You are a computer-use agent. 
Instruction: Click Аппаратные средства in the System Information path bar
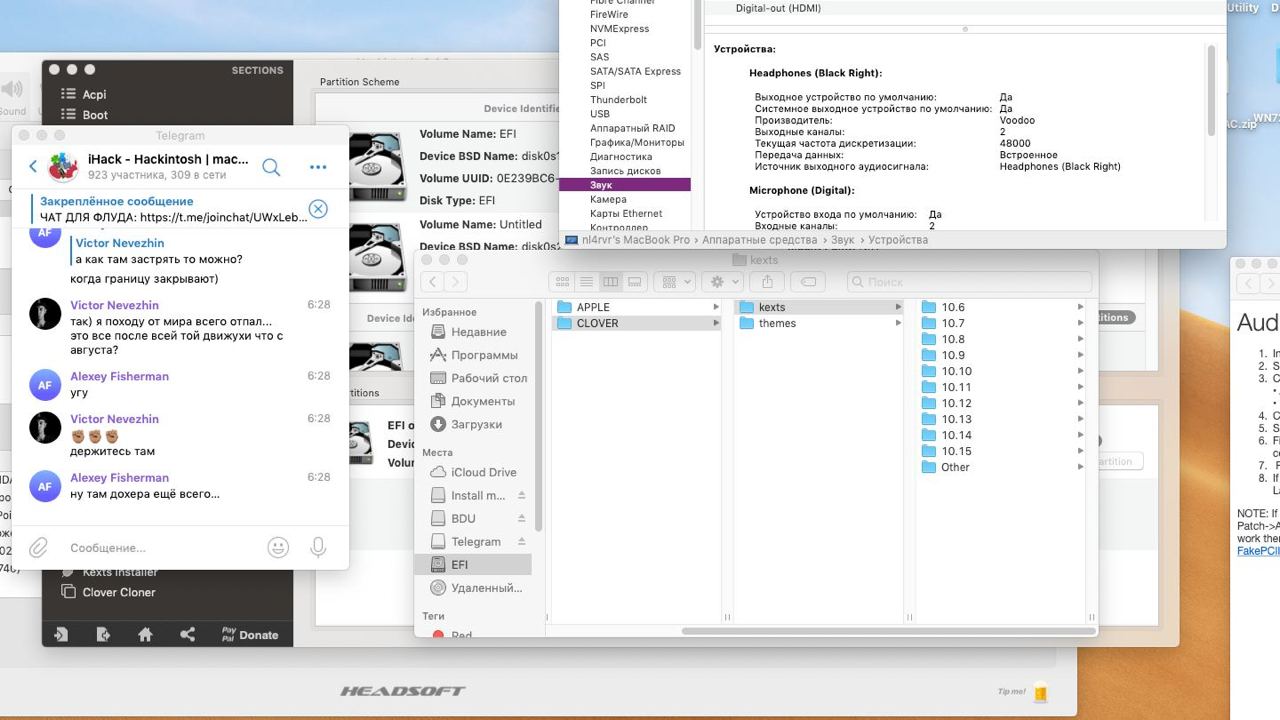(x=760, y=240)
